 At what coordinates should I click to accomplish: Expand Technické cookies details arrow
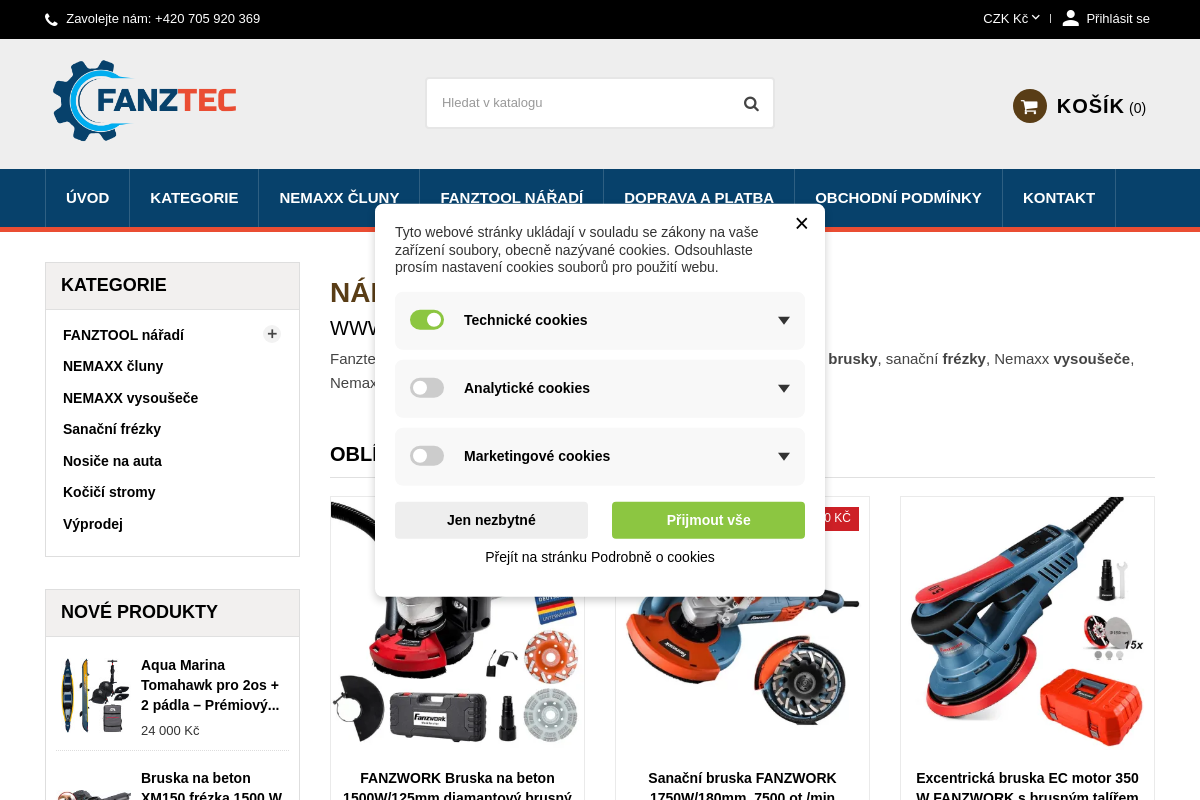coord(784,321)
